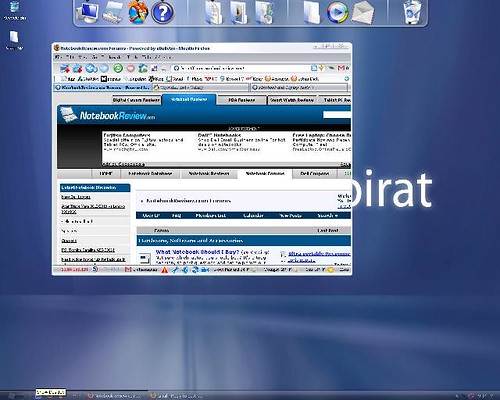Open the Recycle Bin in the dock

coord(412,12)
